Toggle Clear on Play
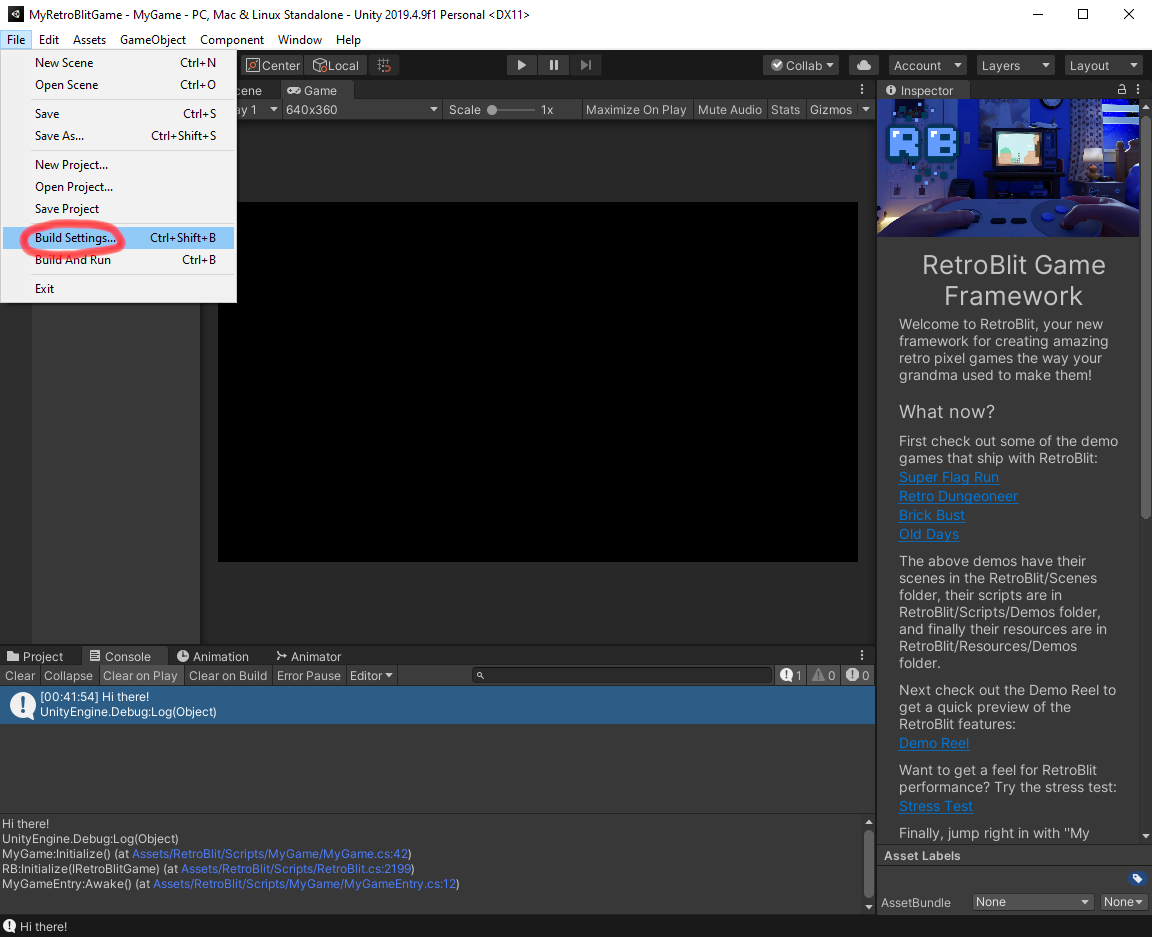The width and height of the screenshot is (1152, 937). coord(140,675)
